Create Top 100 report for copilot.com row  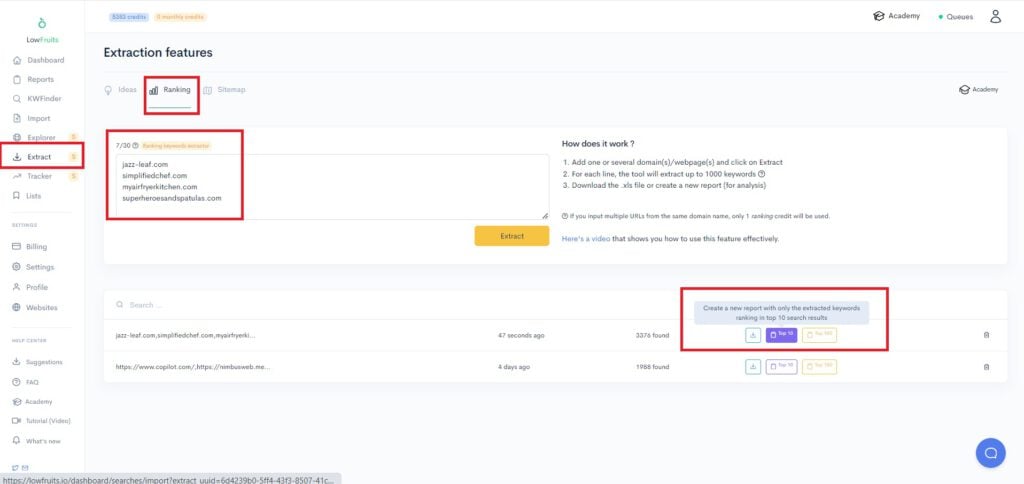[819, 367]
